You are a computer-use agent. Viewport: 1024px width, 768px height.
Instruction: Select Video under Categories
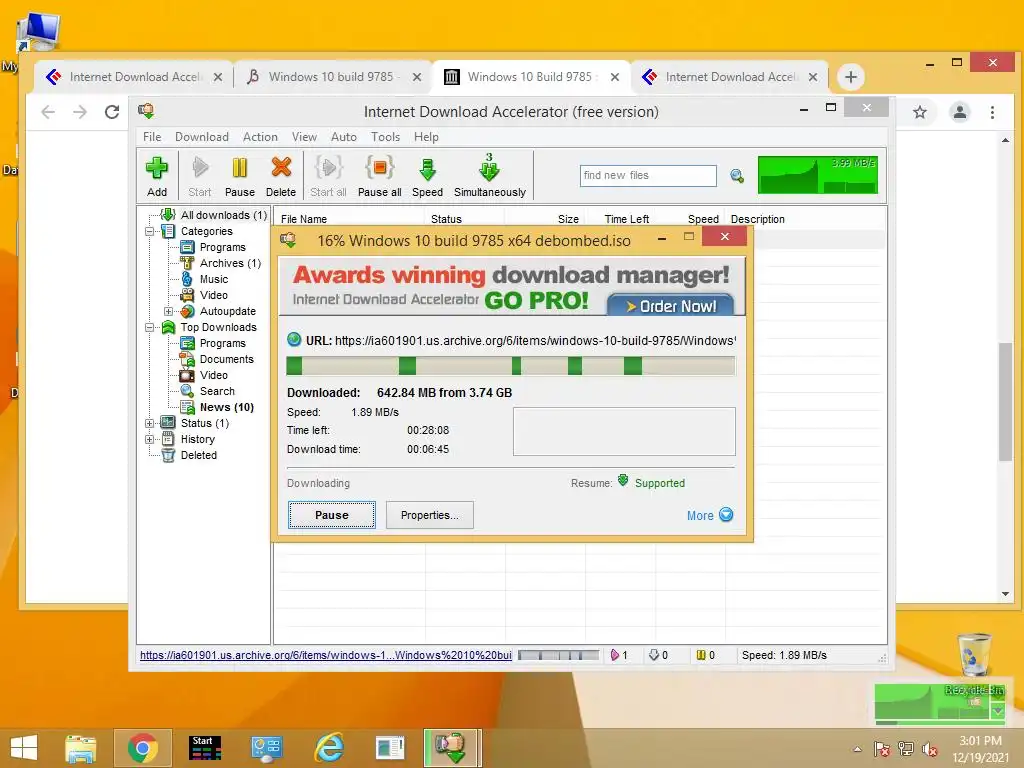click(x=214, y=295)
